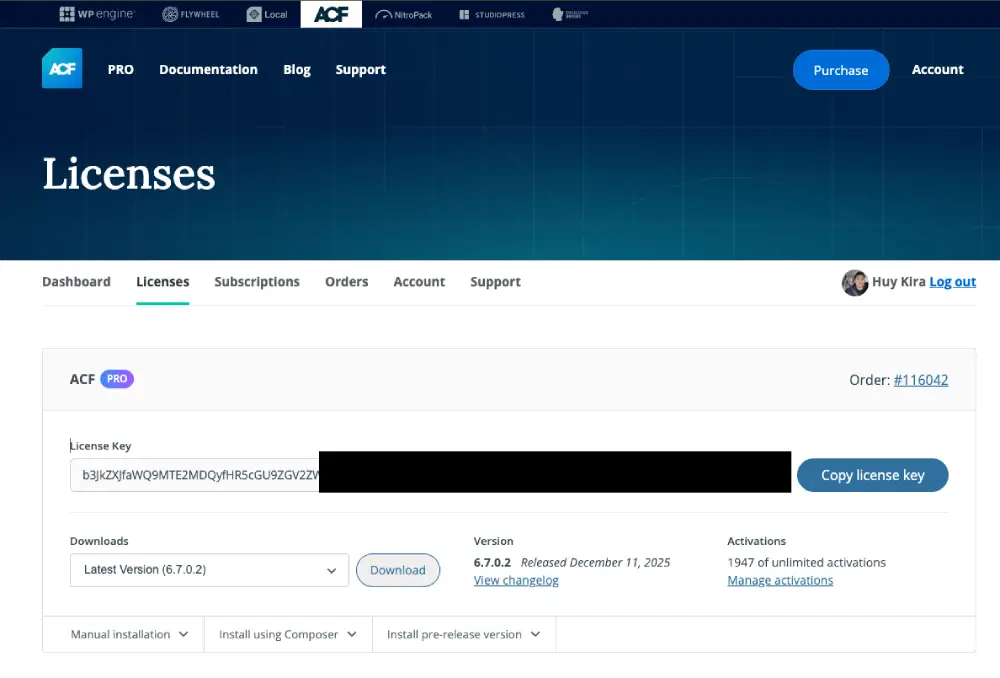Screen dimensions: 1000x678
Task: Open the Flywheel brand link
Action: (192, 14)
